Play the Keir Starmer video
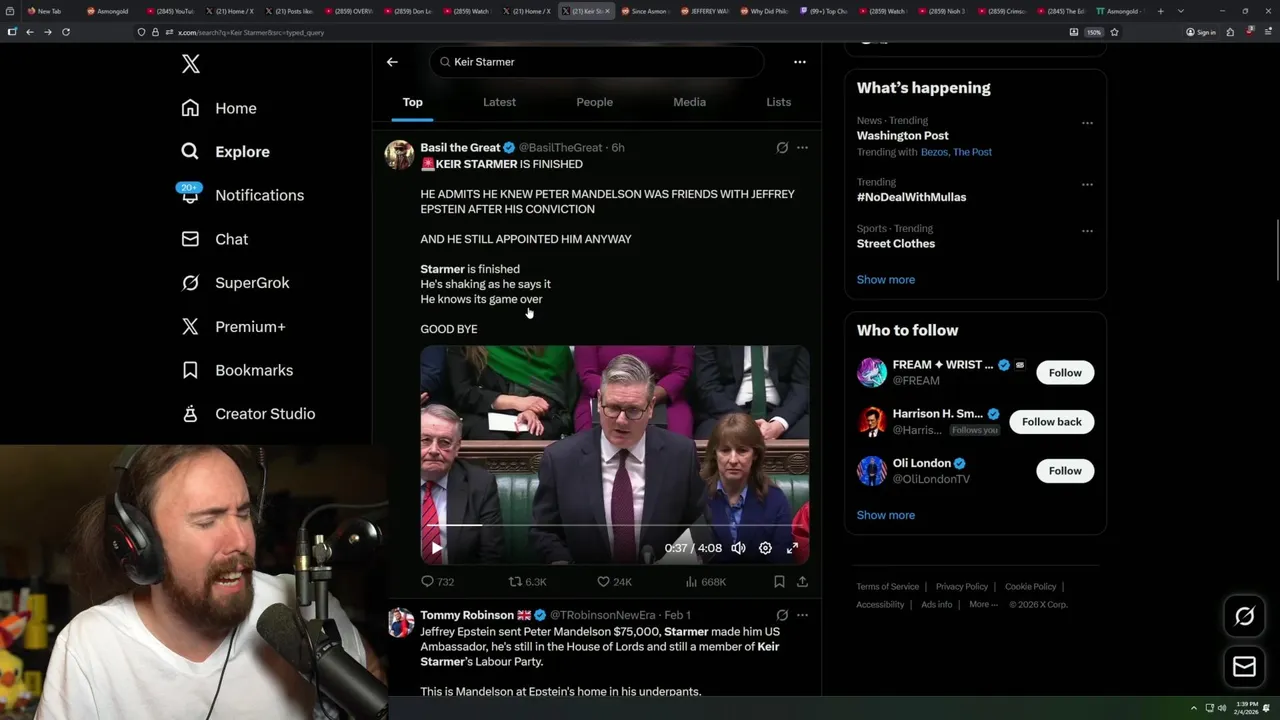Viewport: 1280px width, 720px height. click(437, 548)
